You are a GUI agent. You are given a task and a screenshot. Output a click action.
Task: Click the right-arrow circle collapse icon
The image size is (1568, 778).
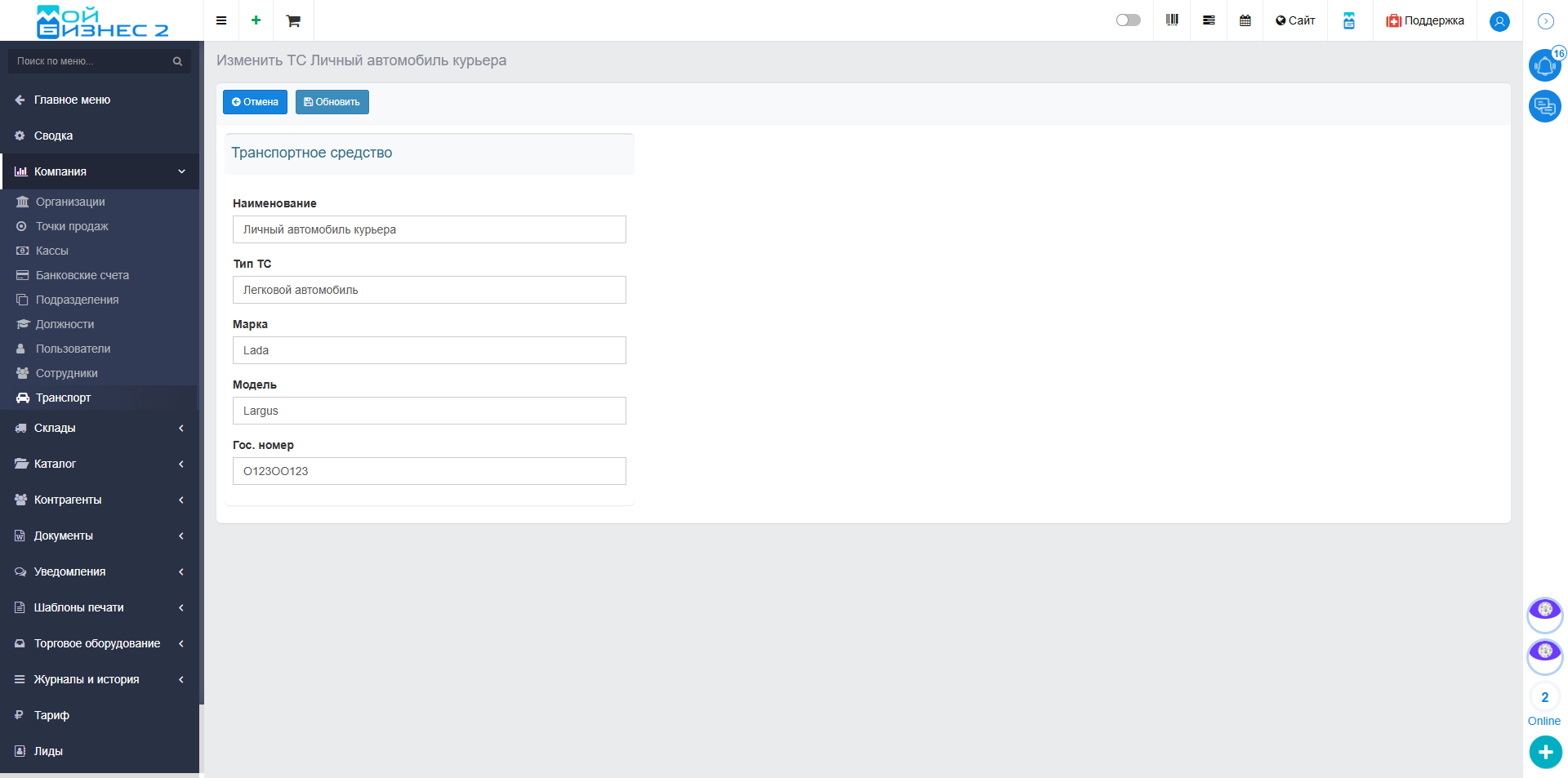pyautogui.click(x=1545, y=21)
